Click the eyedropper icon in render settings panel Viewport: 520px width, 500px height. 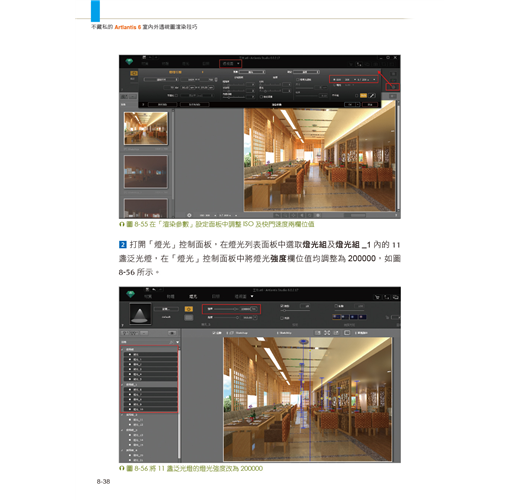pos(372,96)
